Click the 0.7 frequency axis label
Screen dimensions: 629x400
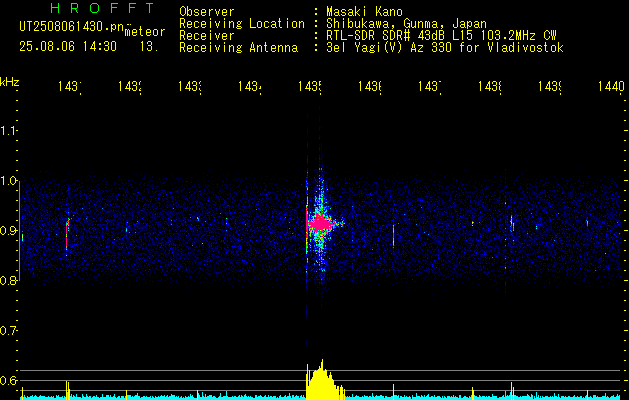click(x=9, y=331)
